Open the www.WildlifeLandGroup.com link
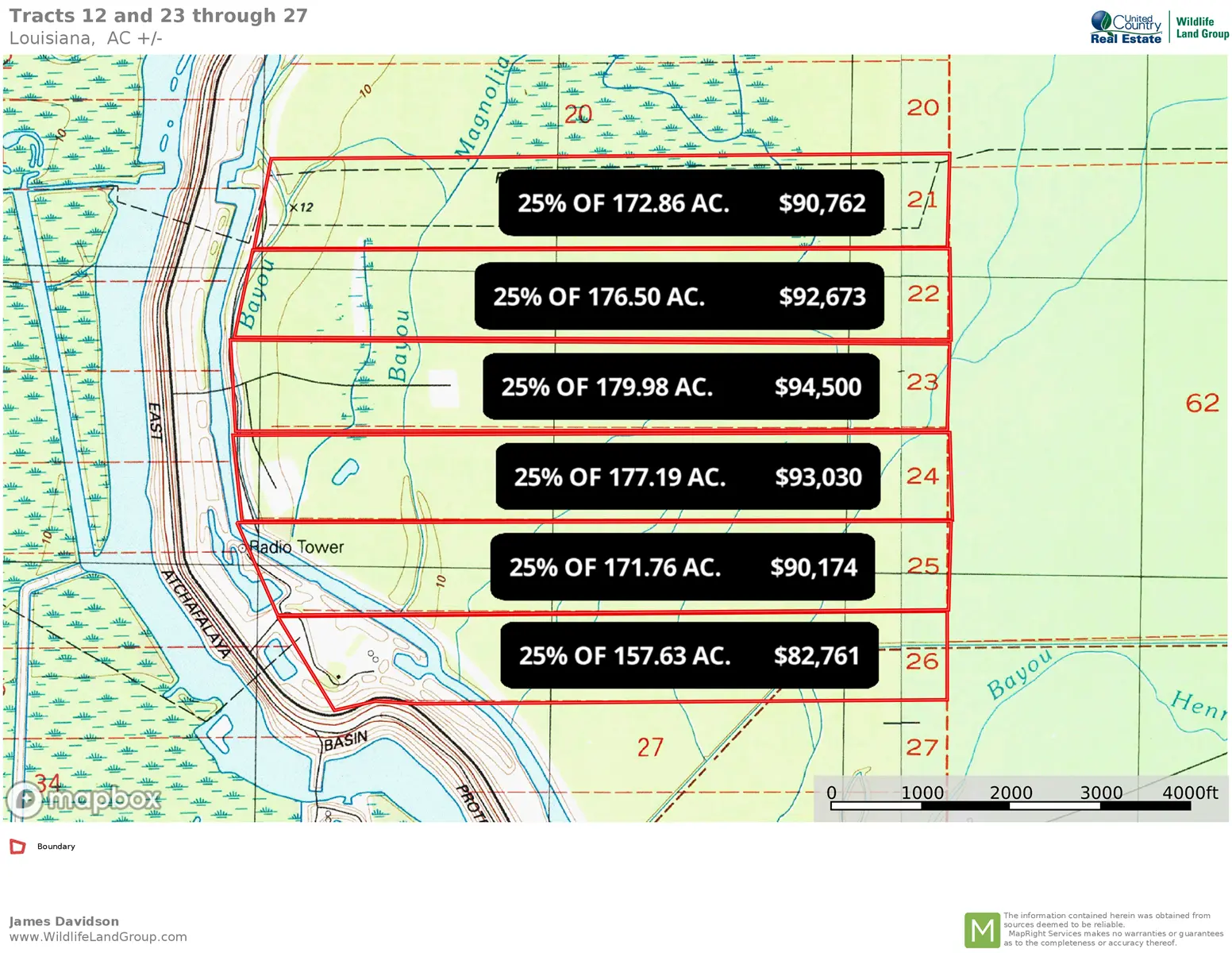Screen dimensions: 1232x953 pyautogui.click(x=98, y=937)
